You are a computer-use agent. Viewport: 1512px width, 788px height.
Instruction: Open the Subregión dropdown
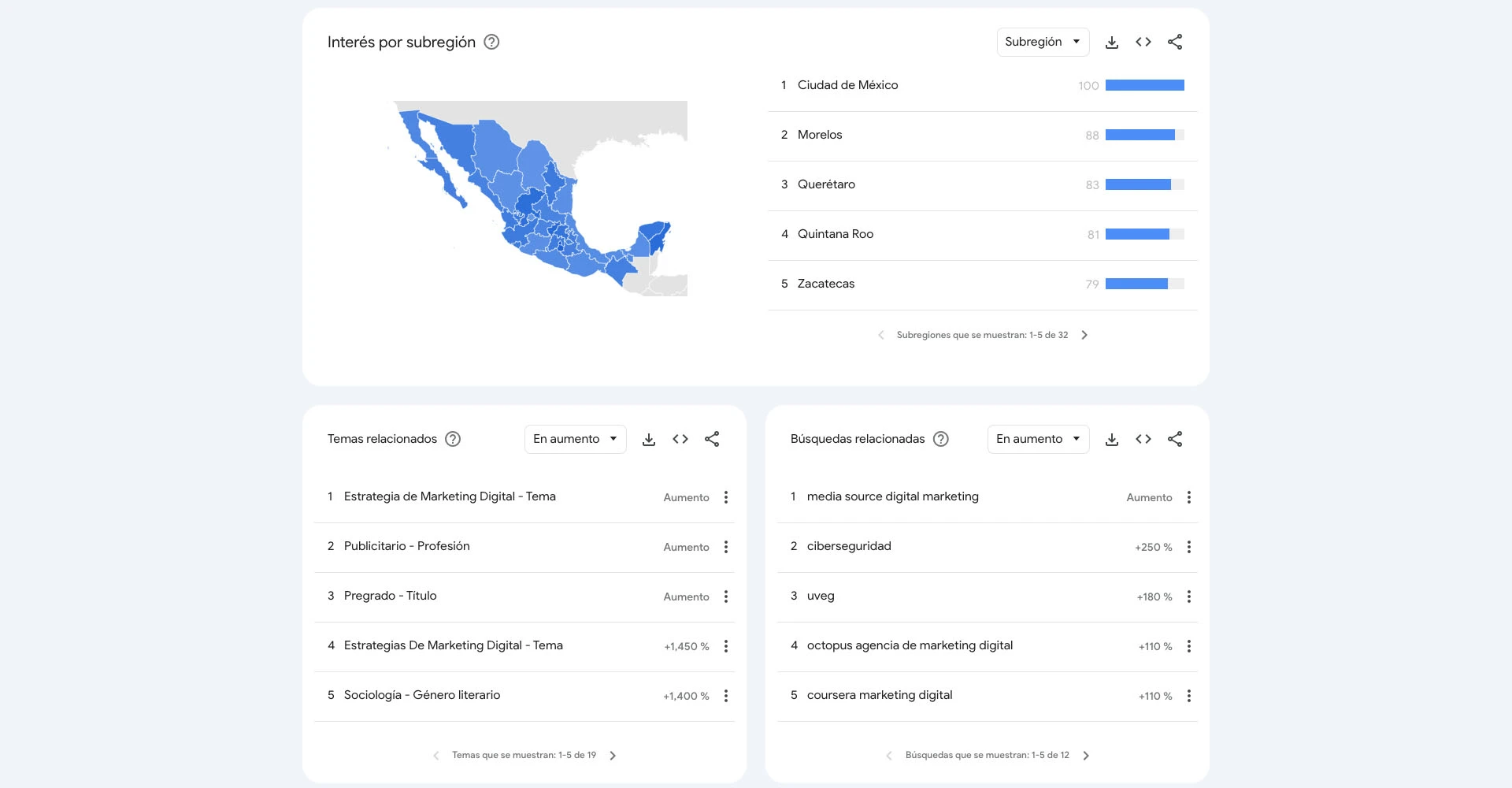pos(1043,42)
